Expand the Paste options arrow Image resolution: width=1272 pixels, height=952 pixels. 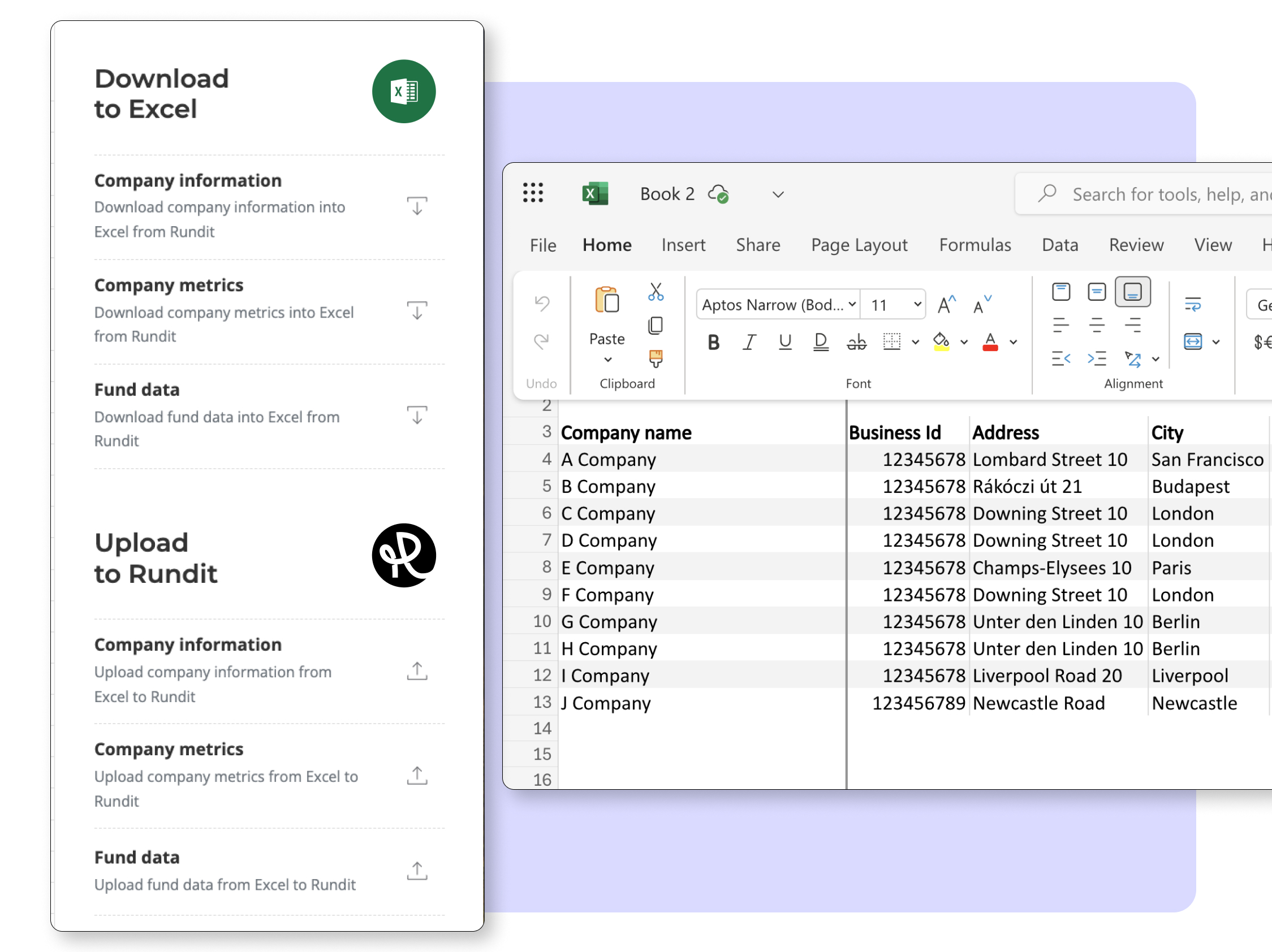point(607,360)
